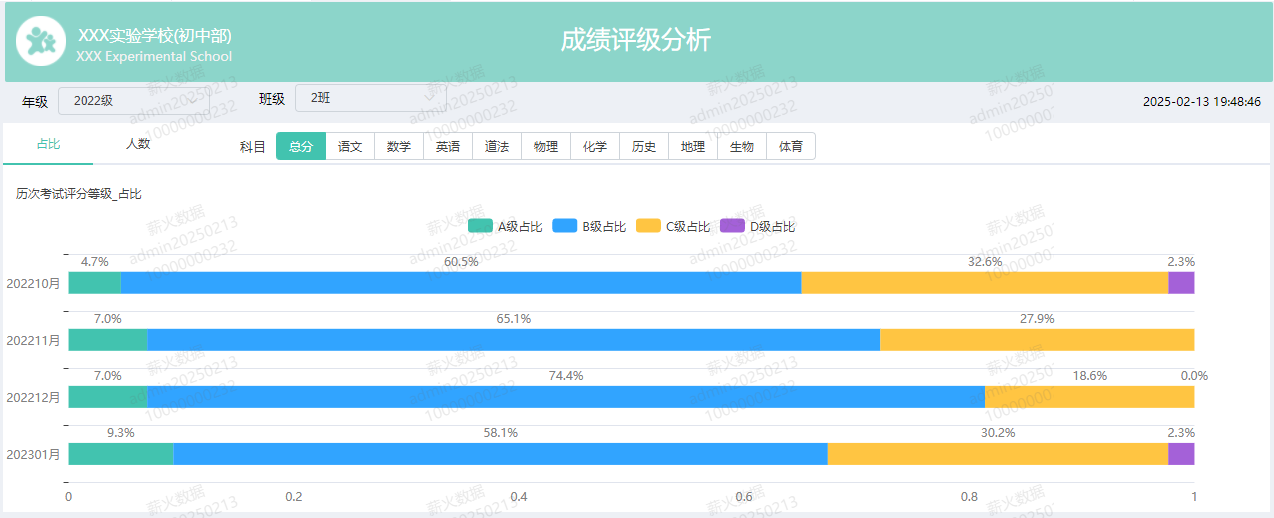Click the purple D级占比 legend swatch

[x=733, y=226]
